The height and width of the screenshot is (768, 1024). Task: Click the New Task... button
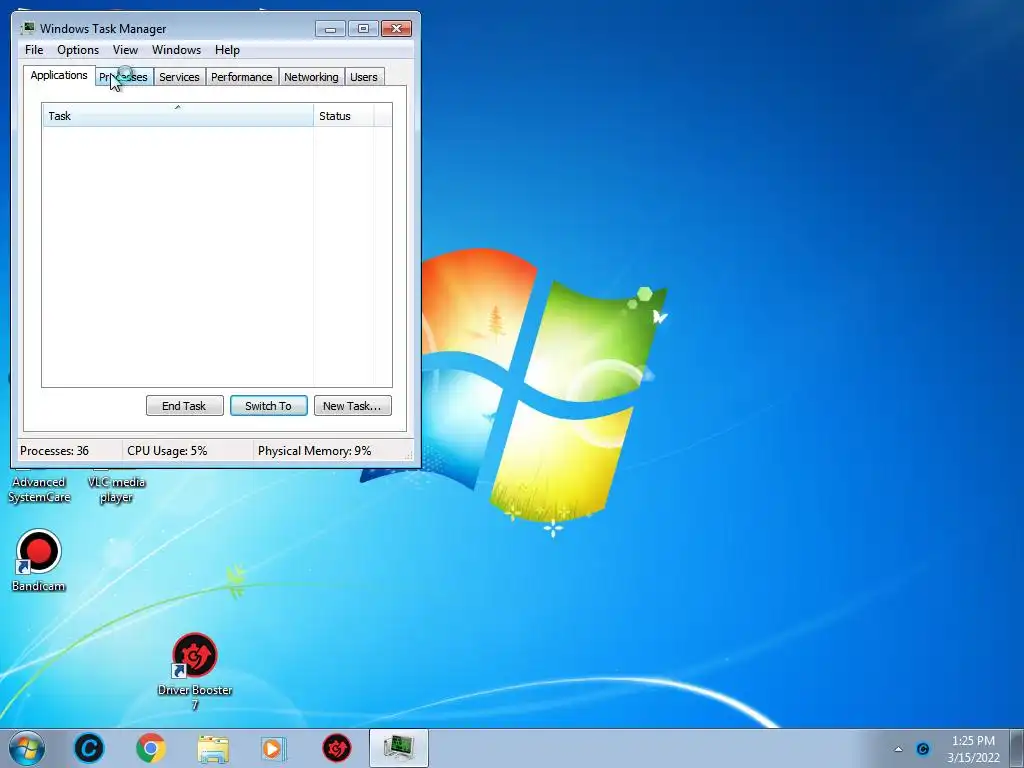tap(352, 406)
